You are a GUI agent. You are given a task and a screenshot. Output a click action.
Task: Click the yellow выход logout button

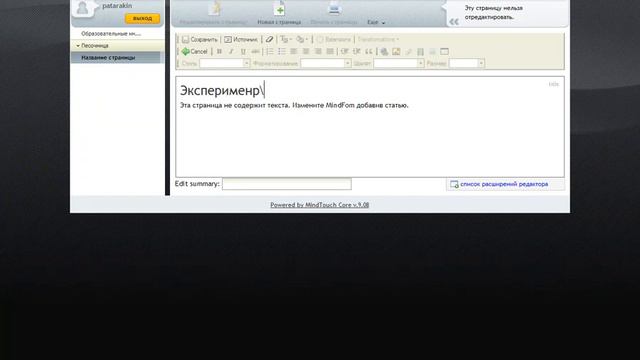point(142,18)
